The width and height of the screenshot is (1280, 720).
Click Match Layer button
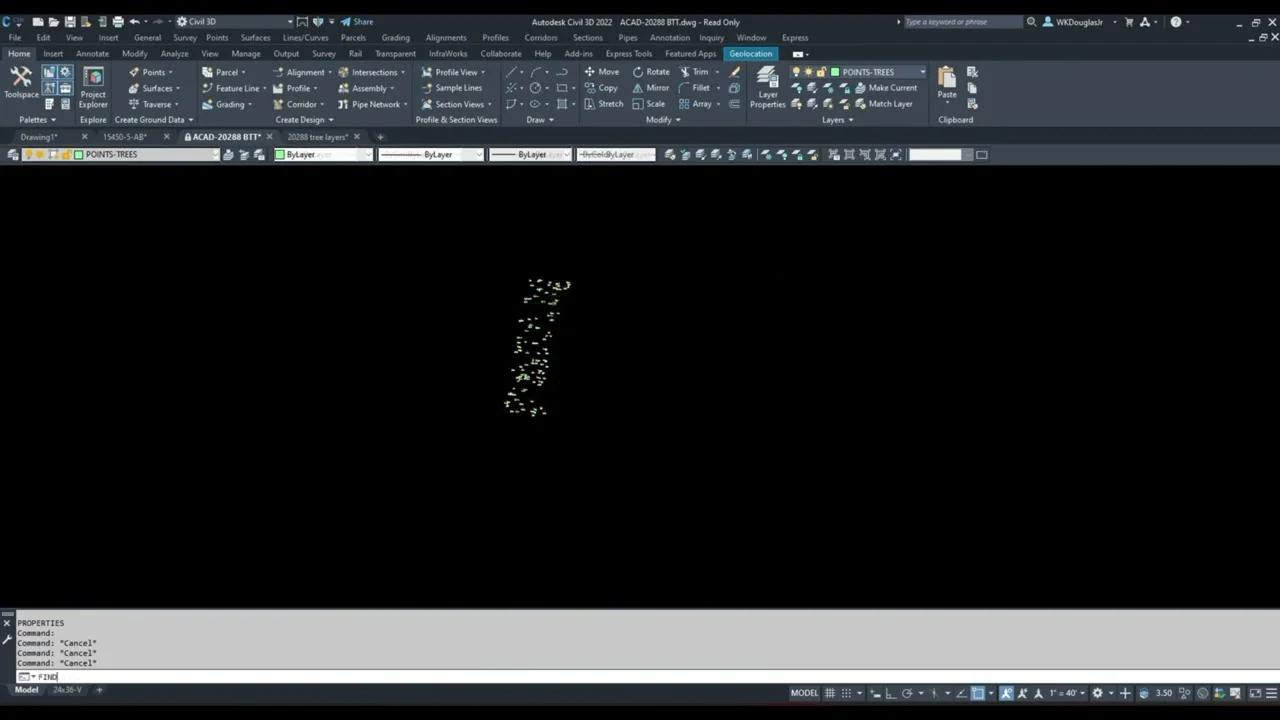[x=883, y=104]
